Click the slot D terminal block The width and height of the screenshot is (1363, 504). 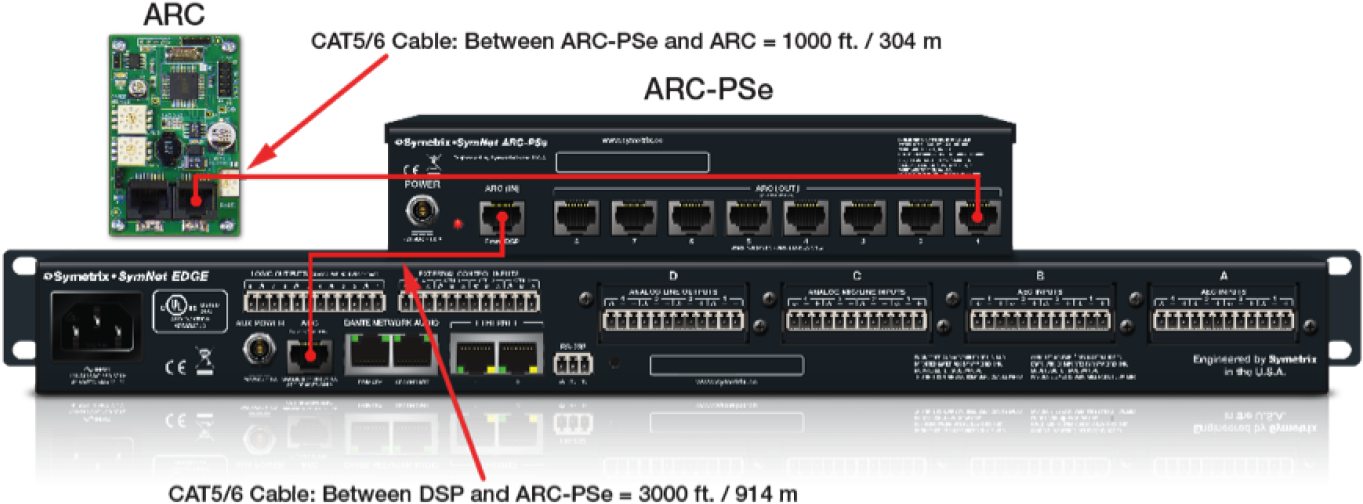pyautogui.click(x=671, y=320)
